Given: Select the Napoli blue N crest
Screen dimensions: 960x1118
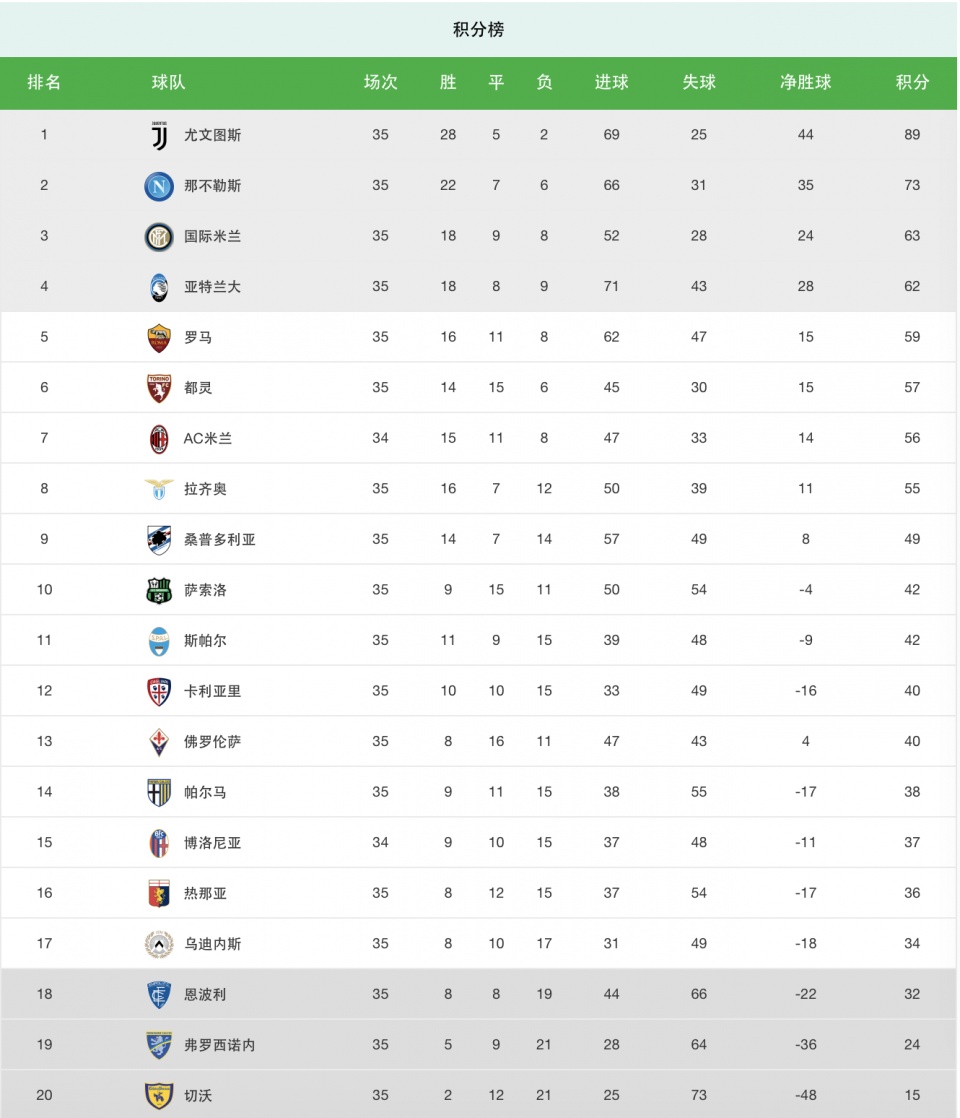Looking at the screenshot, I should pyautogui.click(x=159, y=186).
